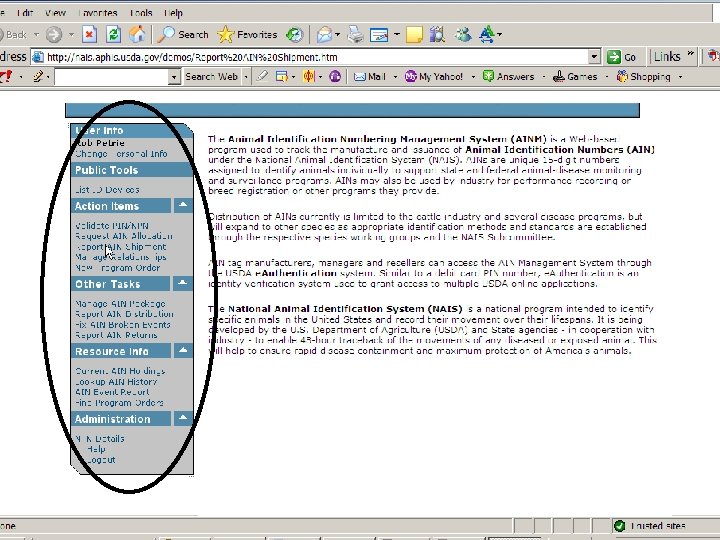Open Games toolbar button
This screenshot has width=720, height=540.
pyautogui.click(x=575, y=77)
